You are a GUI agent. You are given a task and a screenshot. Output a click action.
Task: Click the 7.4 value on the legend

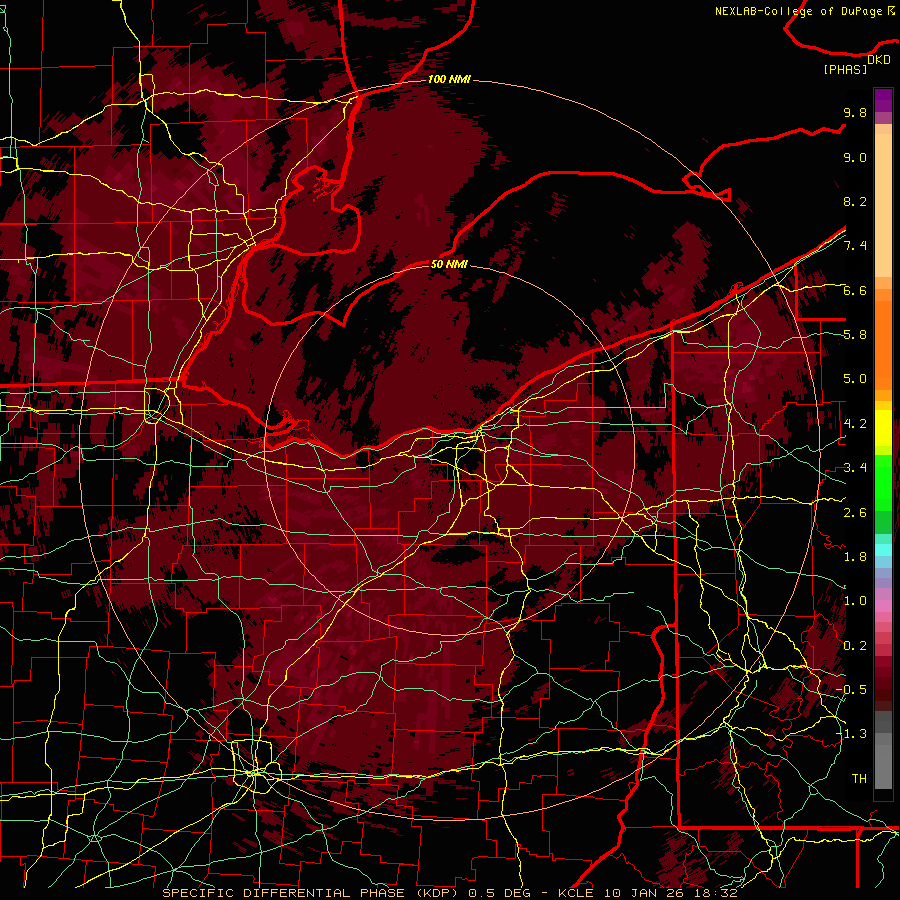coord(855,246)
